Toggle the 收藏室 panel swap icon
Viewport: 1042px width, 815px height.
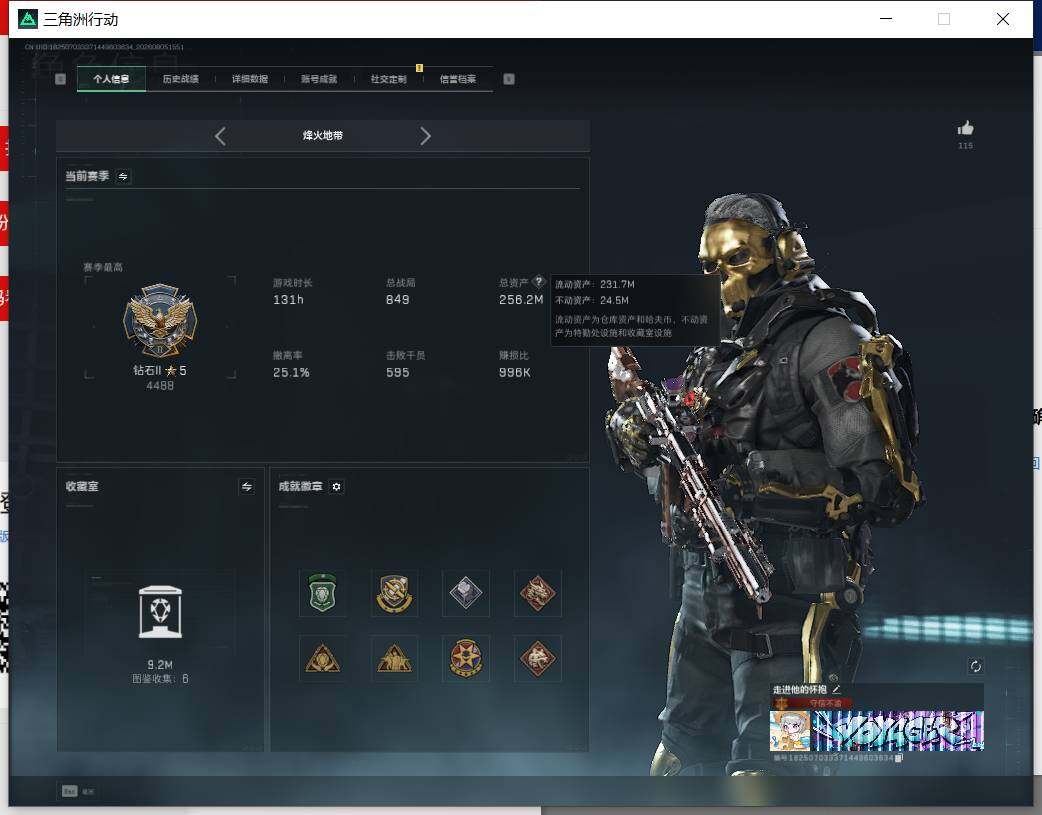(247, 487)
